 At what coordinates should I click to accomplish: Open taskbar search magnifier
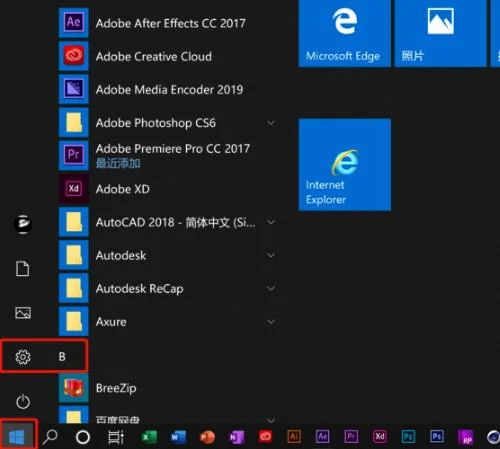50,437
